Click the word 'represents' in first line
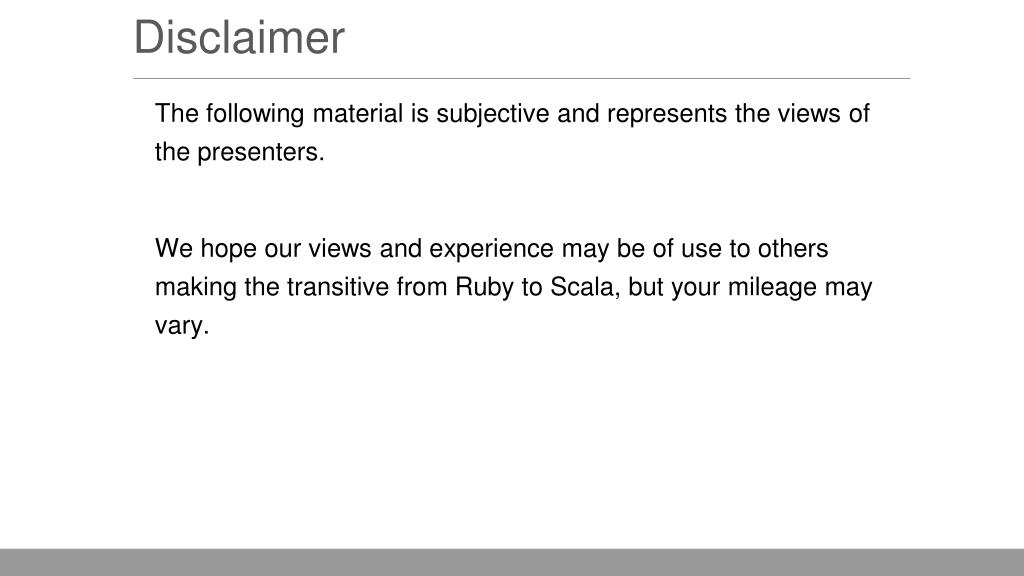This screenshot has width=1024, height=576. click(x=667, y=115)
